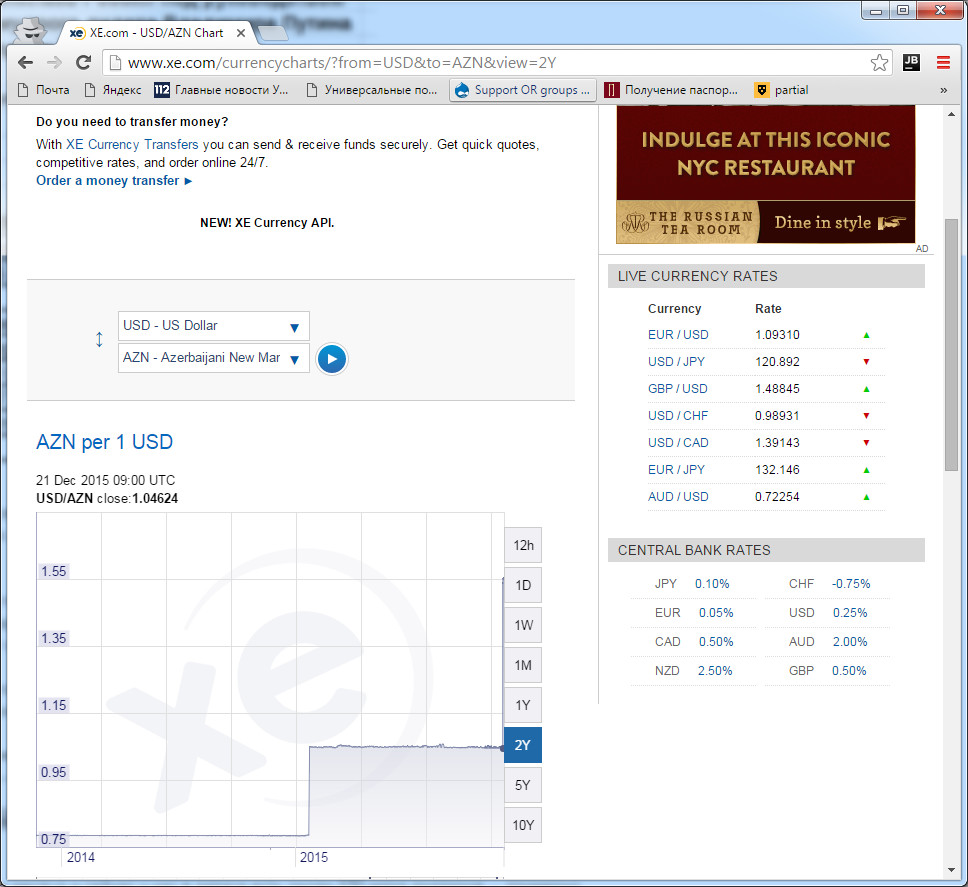This screenshot has height=887, width=968.
Task: Open the EUR / USD live rate
Action: click(x=678, y=335)
